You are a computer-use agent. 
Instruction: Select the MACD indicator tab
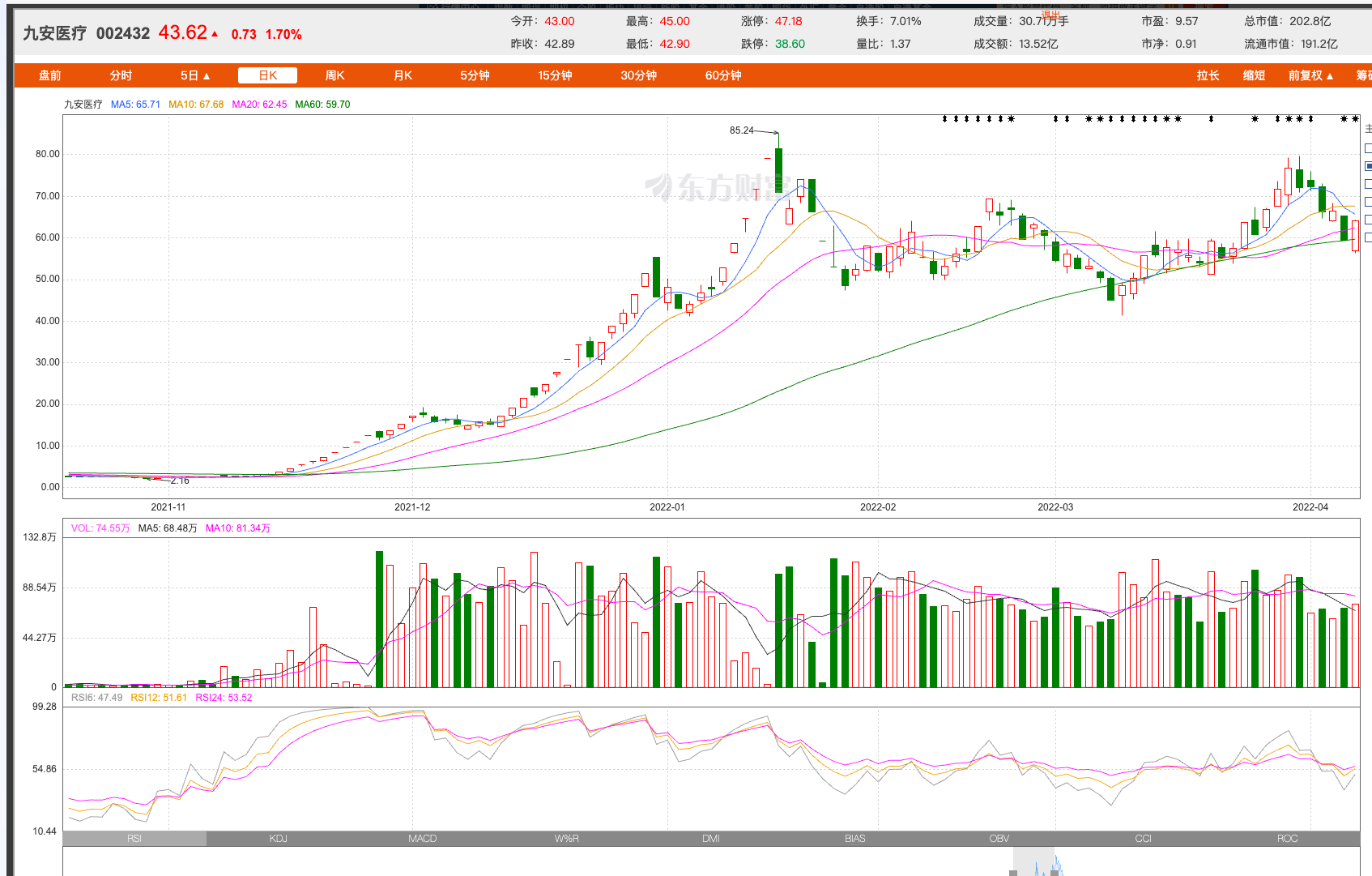[x=423, y=839]
